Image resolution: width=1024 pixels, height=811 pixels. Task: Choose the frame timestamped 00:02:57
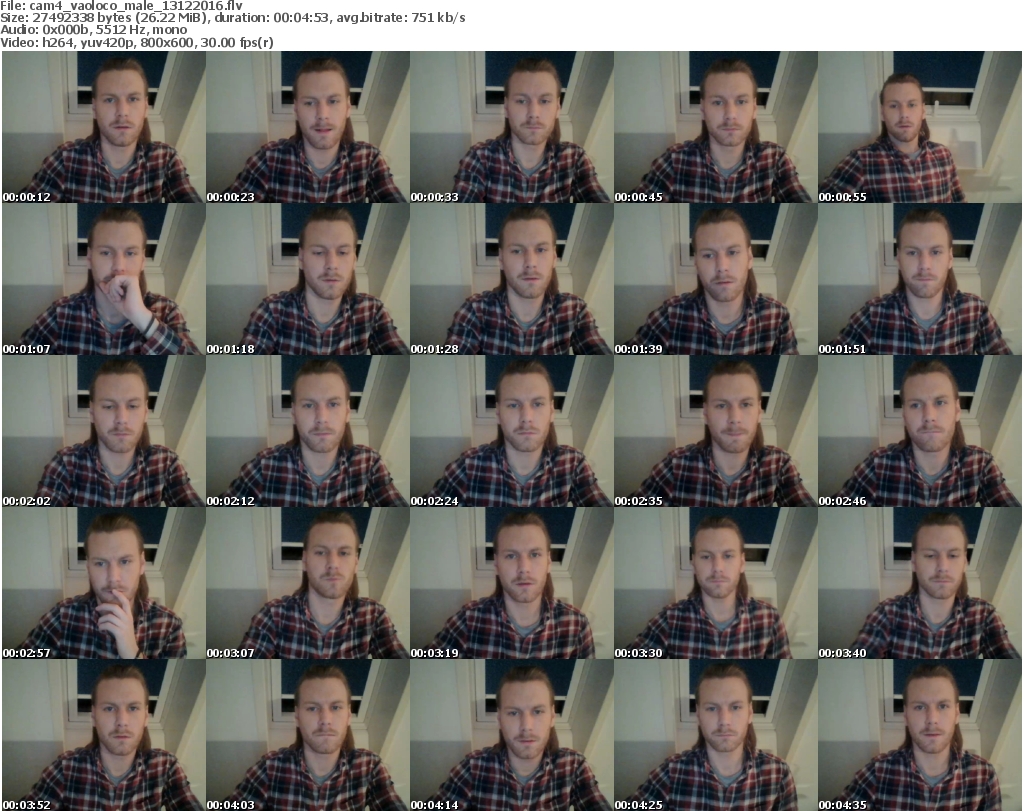(104, 583)
